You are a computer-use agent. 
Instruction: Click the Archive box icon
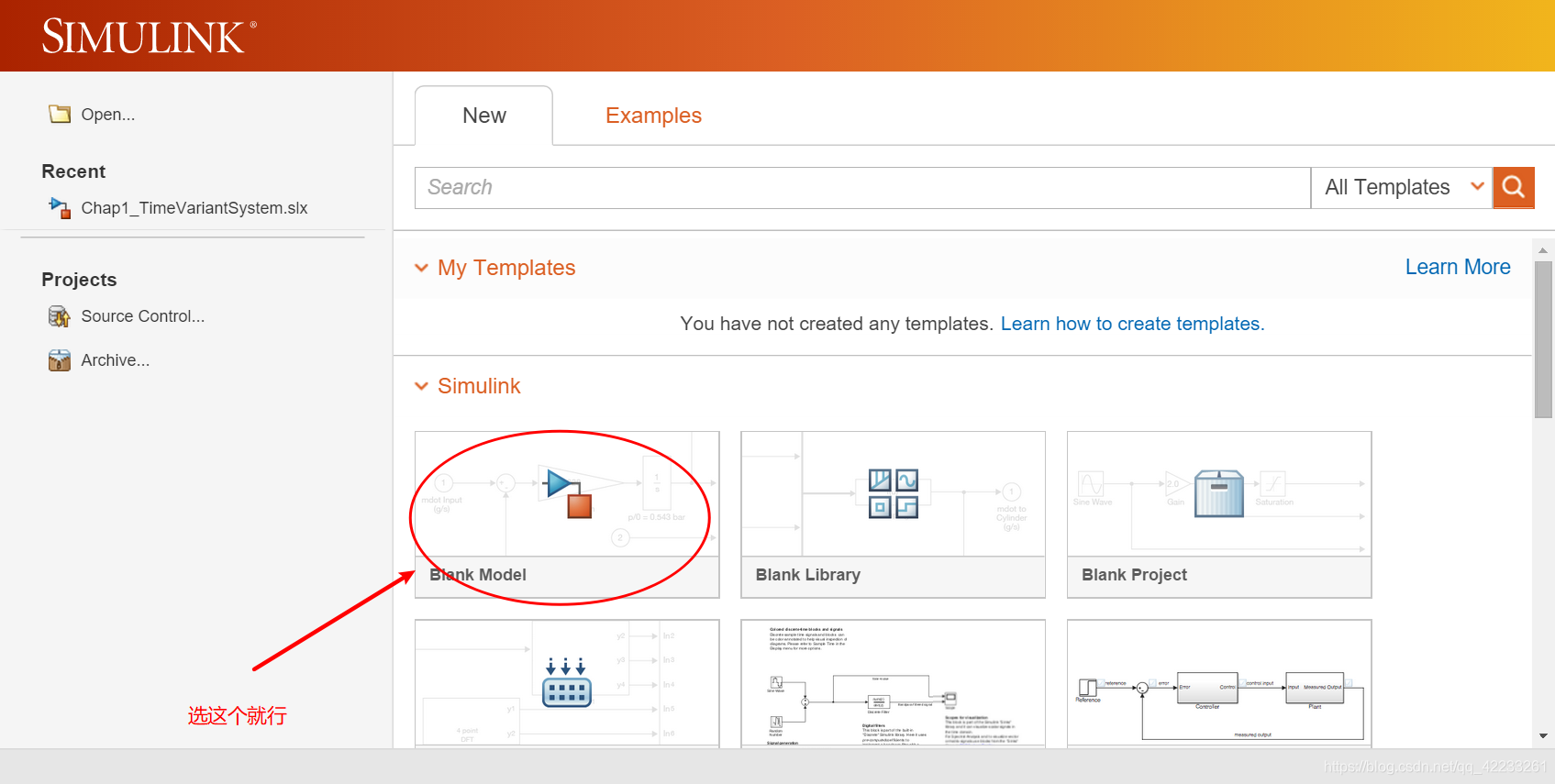click(x=60, y=360)
